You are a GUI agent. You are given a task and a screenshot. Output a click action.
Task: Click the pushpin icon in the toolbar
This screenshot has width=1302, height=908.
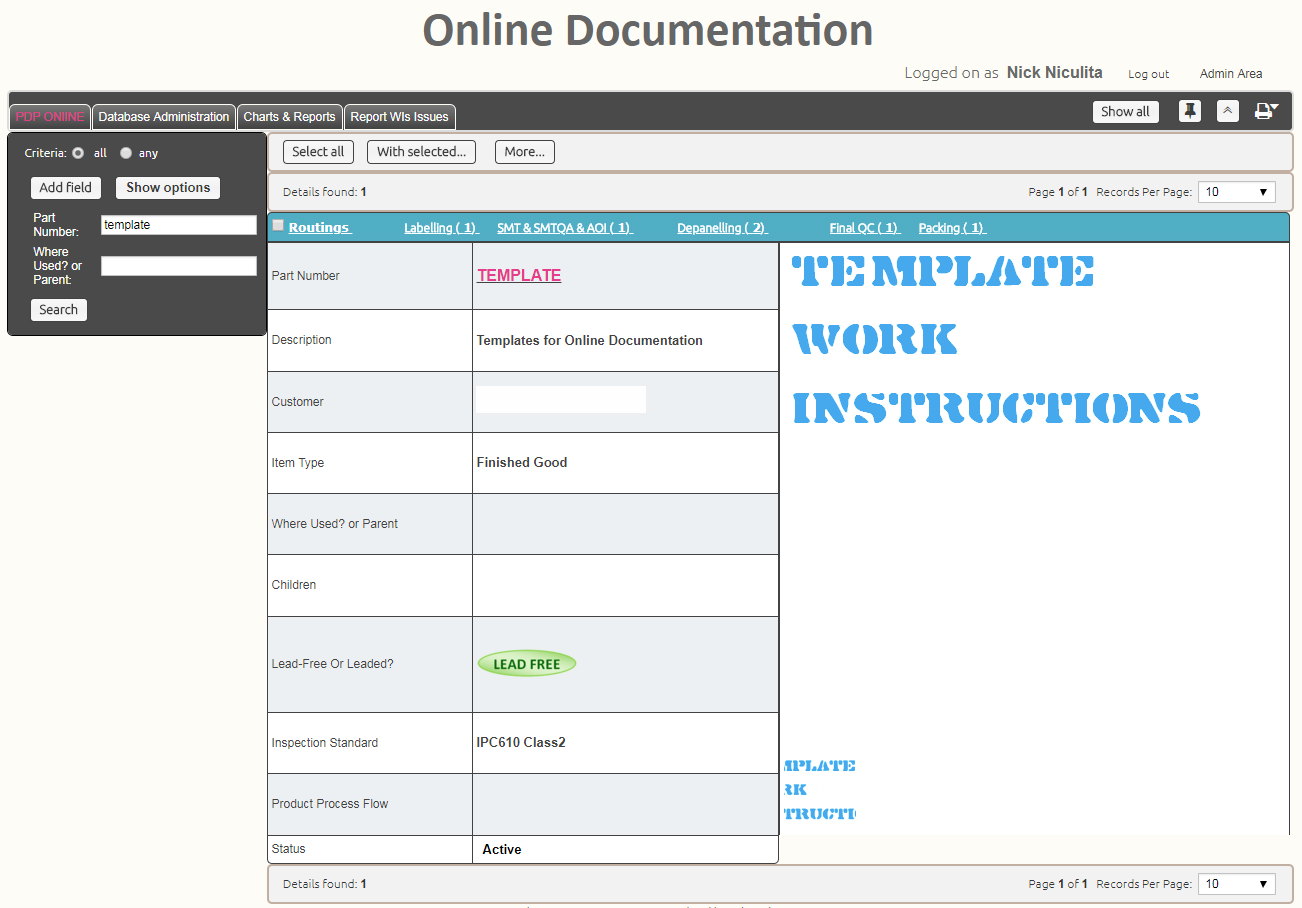click(x=1189, y=111)
